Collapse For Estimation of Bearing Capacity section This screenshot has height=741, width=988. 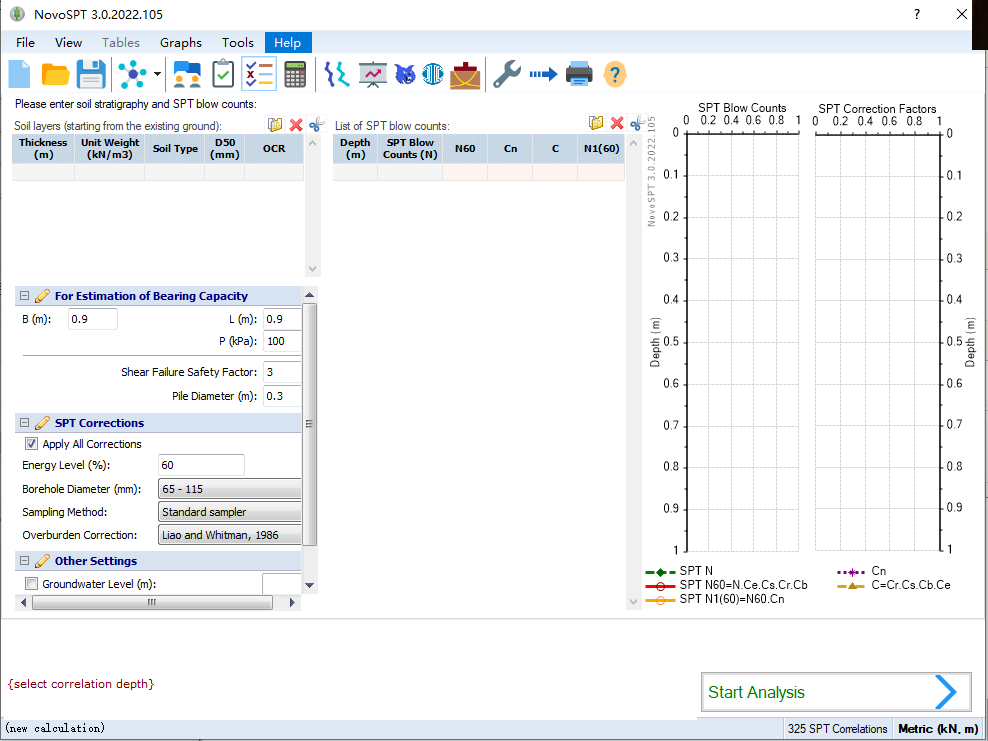[25, 296]
